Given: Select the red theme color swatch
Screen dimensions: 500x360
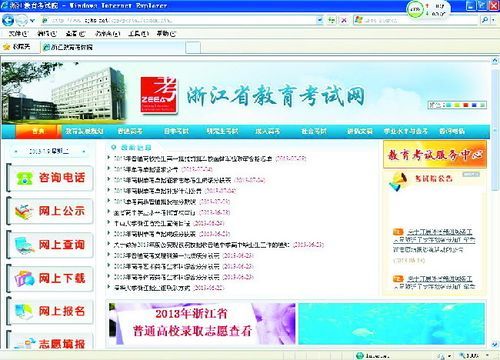Looking at the screenshot, I should (x=466, y=105).
